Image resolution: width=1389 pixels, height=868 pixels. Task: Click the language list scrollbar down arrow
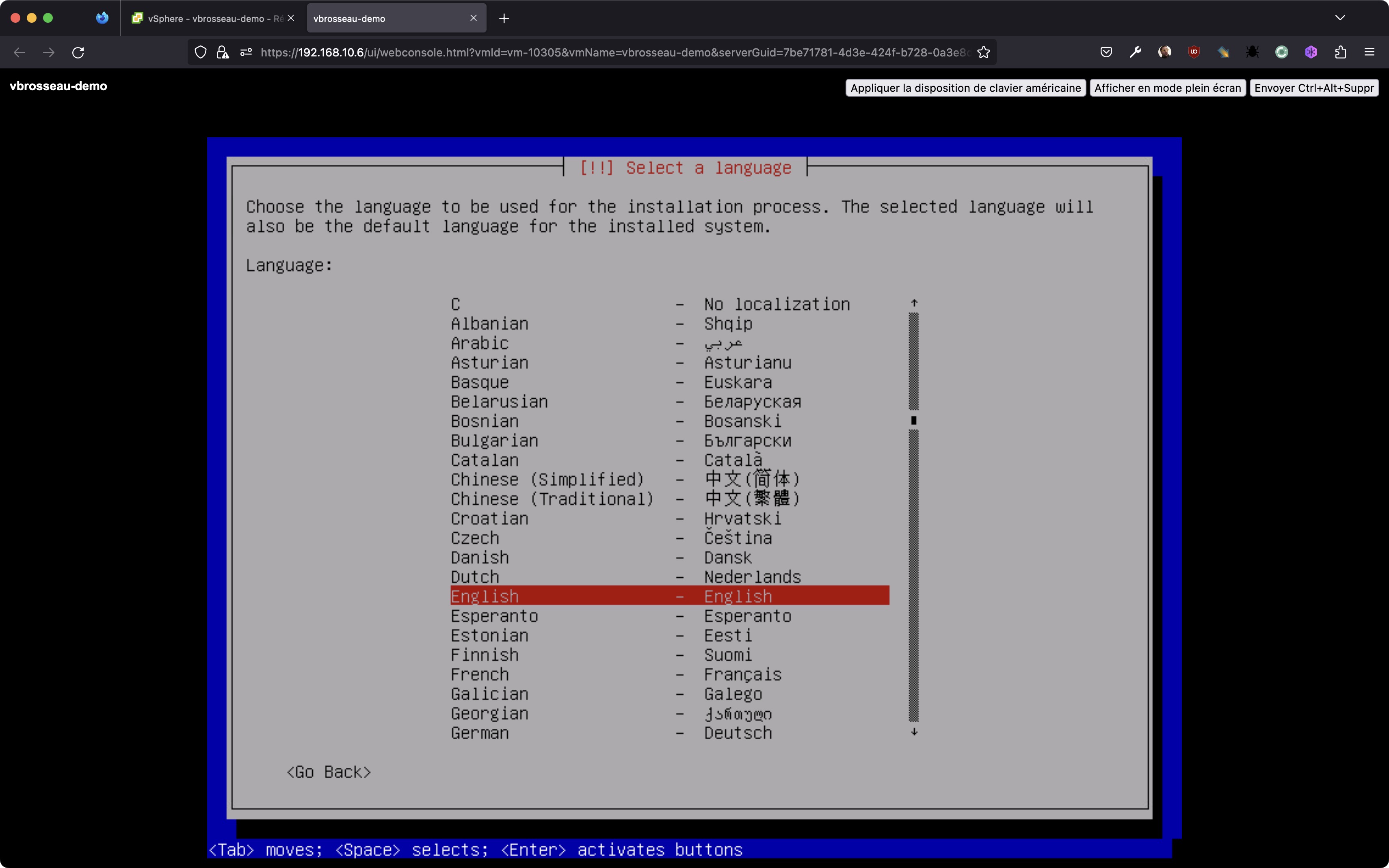click(x=914, y=732)
